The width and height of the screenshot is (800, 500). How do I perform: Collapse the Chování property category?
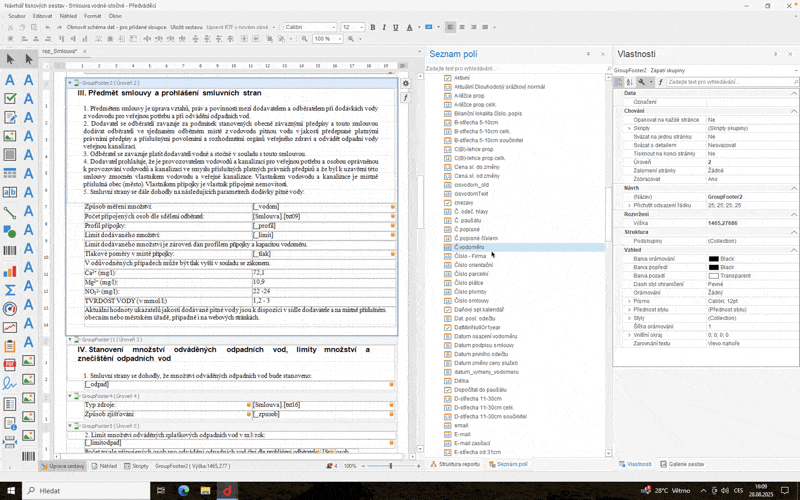794,111
